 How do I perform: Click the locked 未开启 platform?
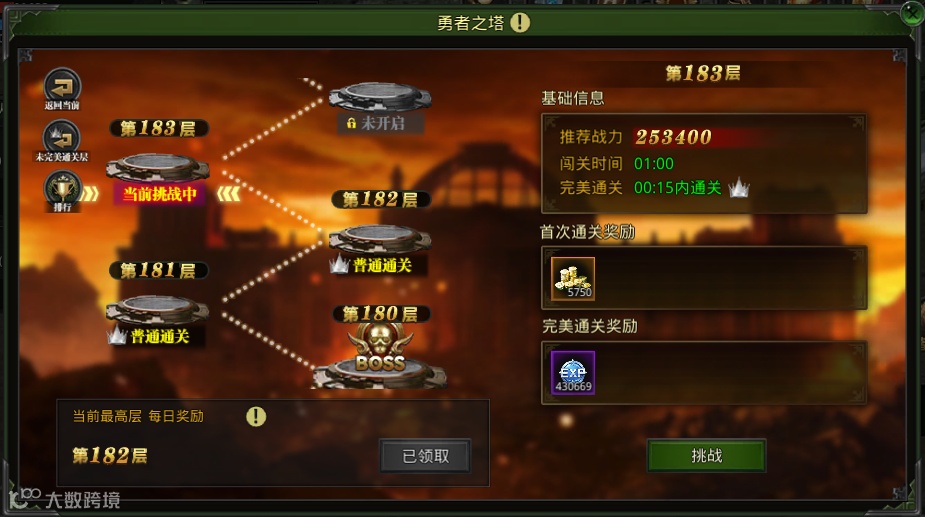pos(379,96)
